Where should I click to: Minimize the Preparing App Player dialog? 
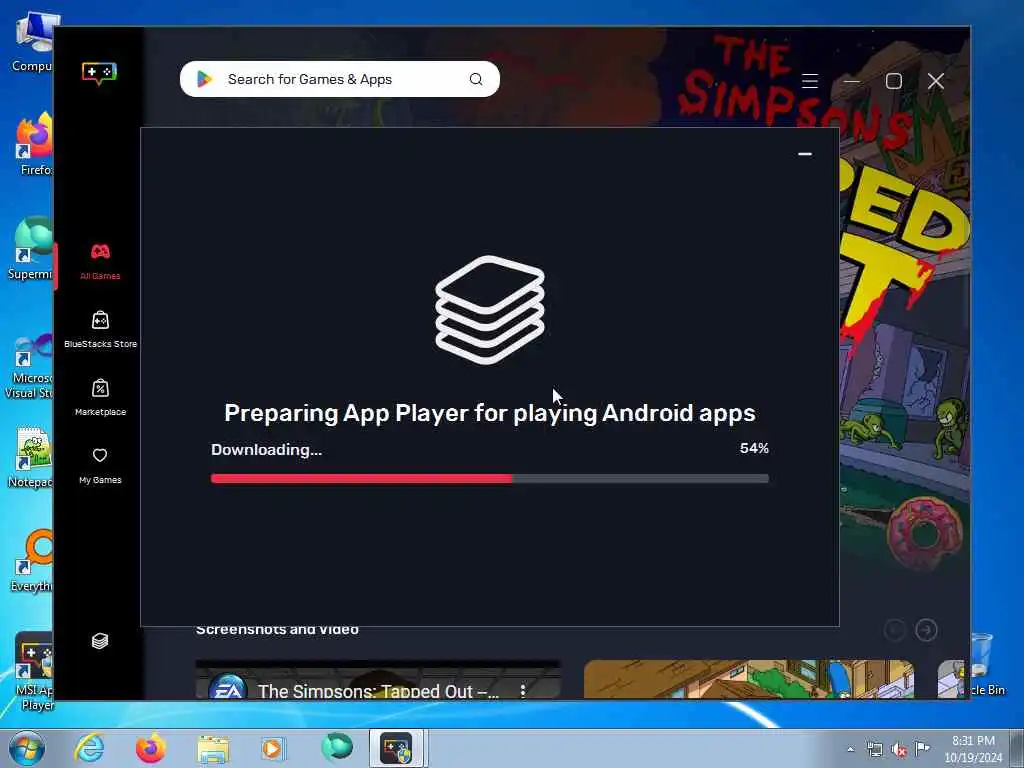point(805,154)
